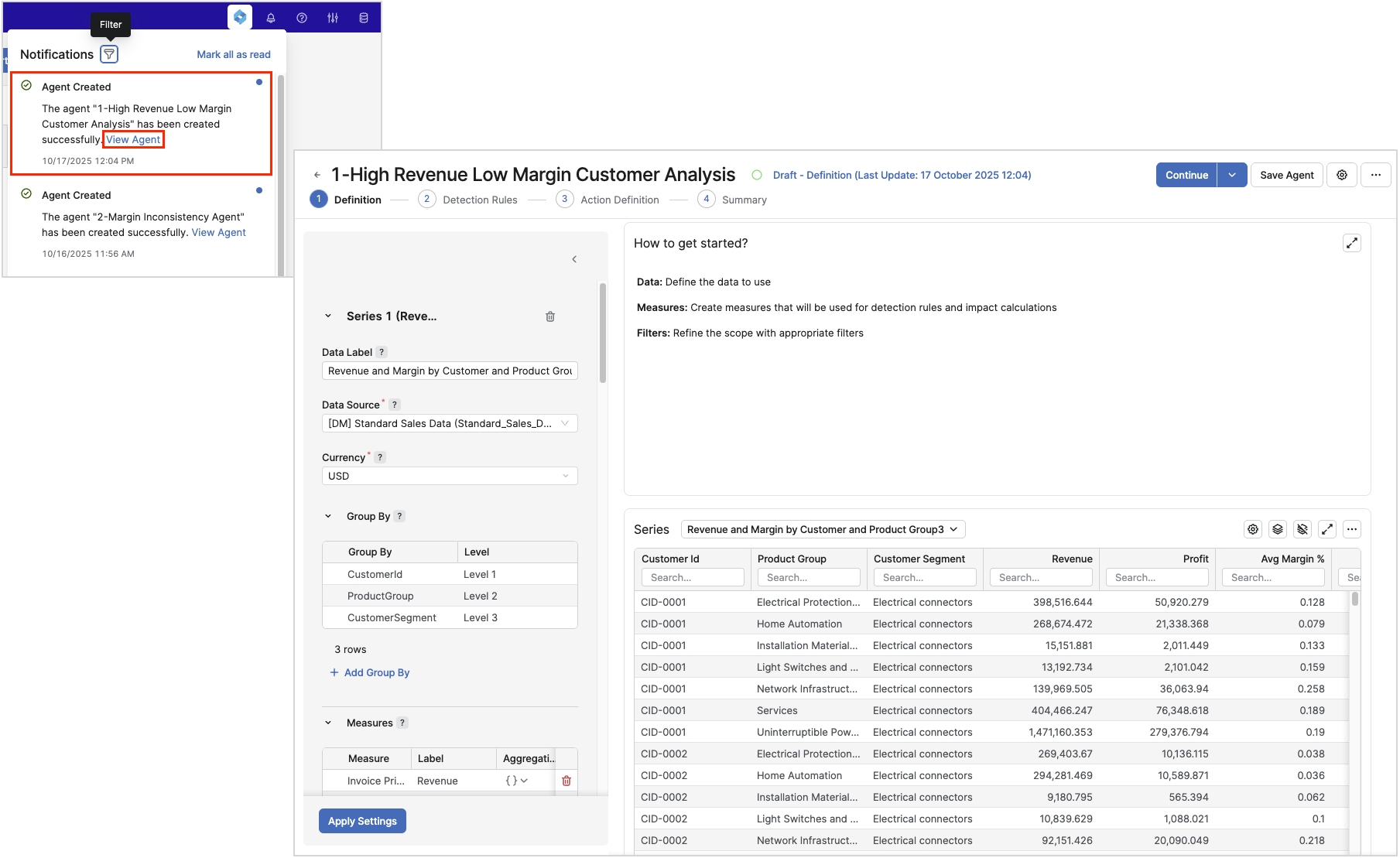Image resolution: width=1400 pixels, height=858 pixels.
Task: Expand the How to get started panel
Action: [1351, 243]
